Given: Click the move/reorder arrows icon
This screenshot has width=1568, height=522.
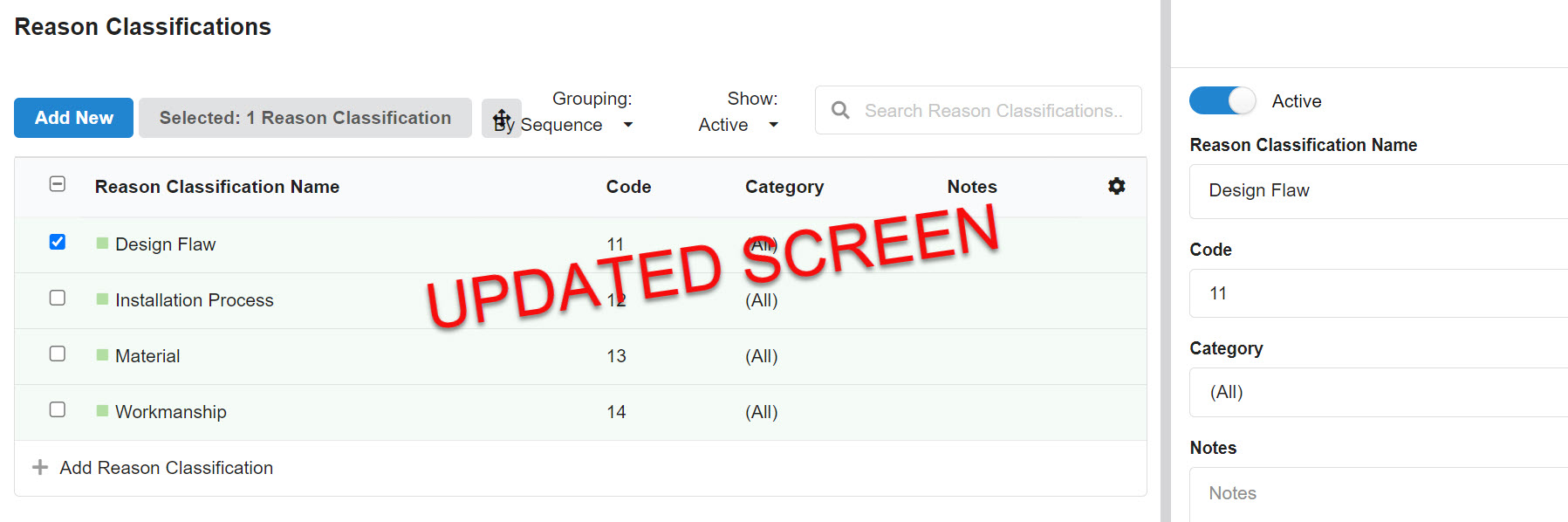Looking at the screenshot, I should point(502,118).
